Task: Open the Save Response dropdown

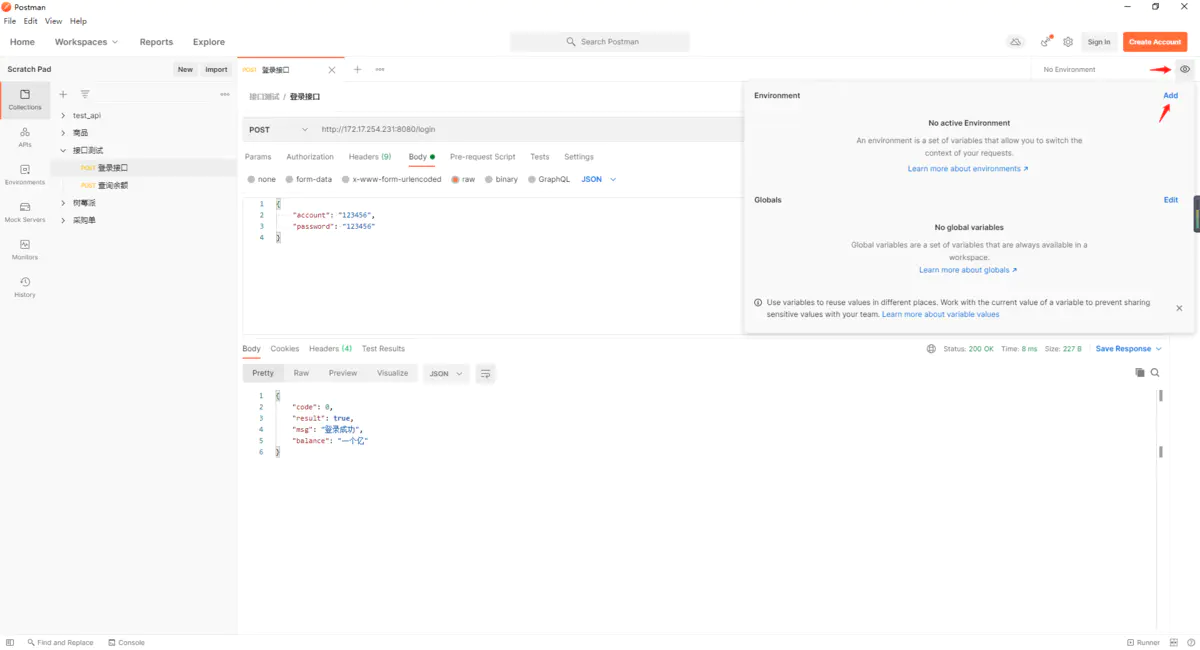Action: [x=1129, y=349]
